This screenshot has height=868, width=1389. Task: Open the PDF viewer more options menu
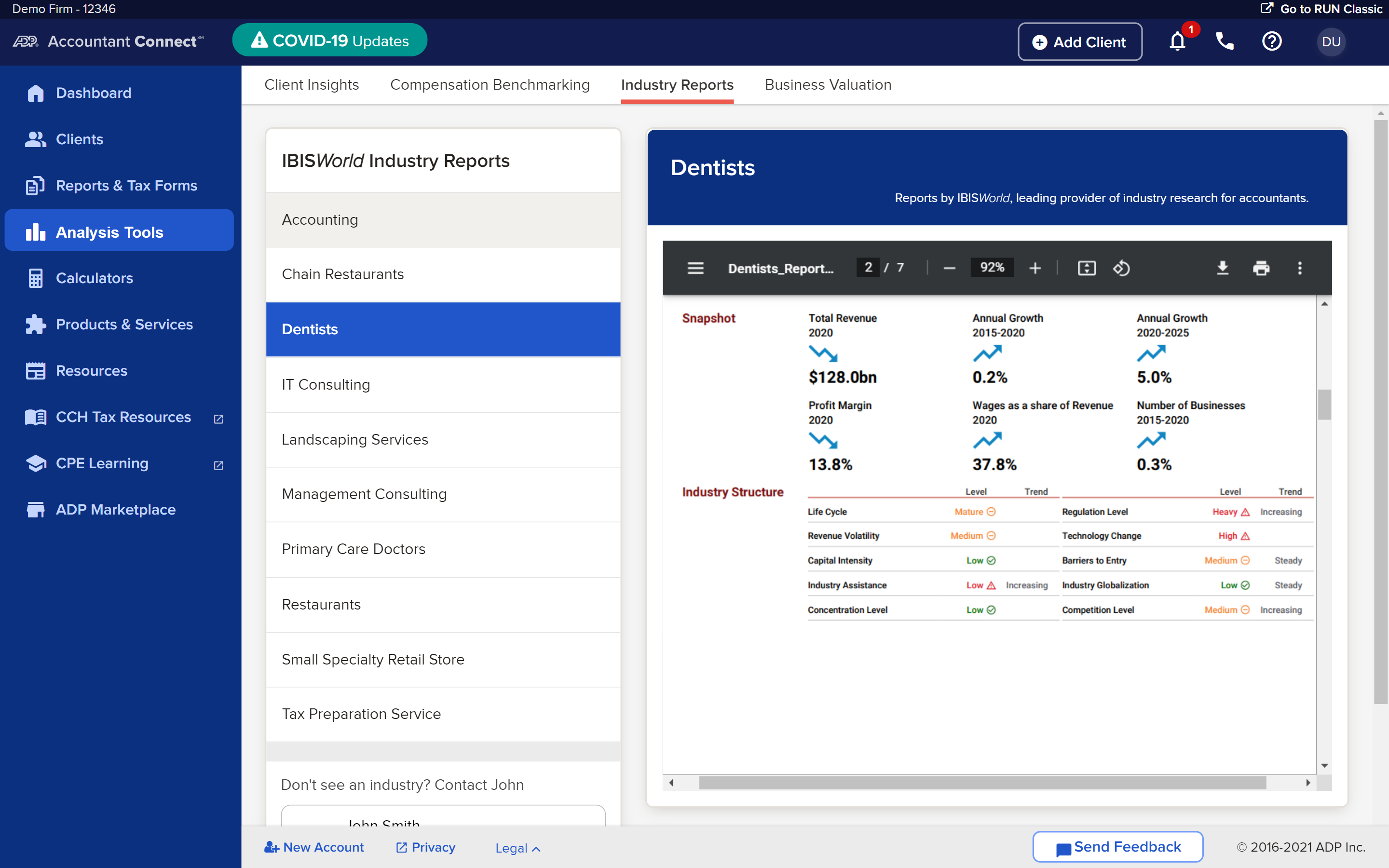coord(1299,268)
